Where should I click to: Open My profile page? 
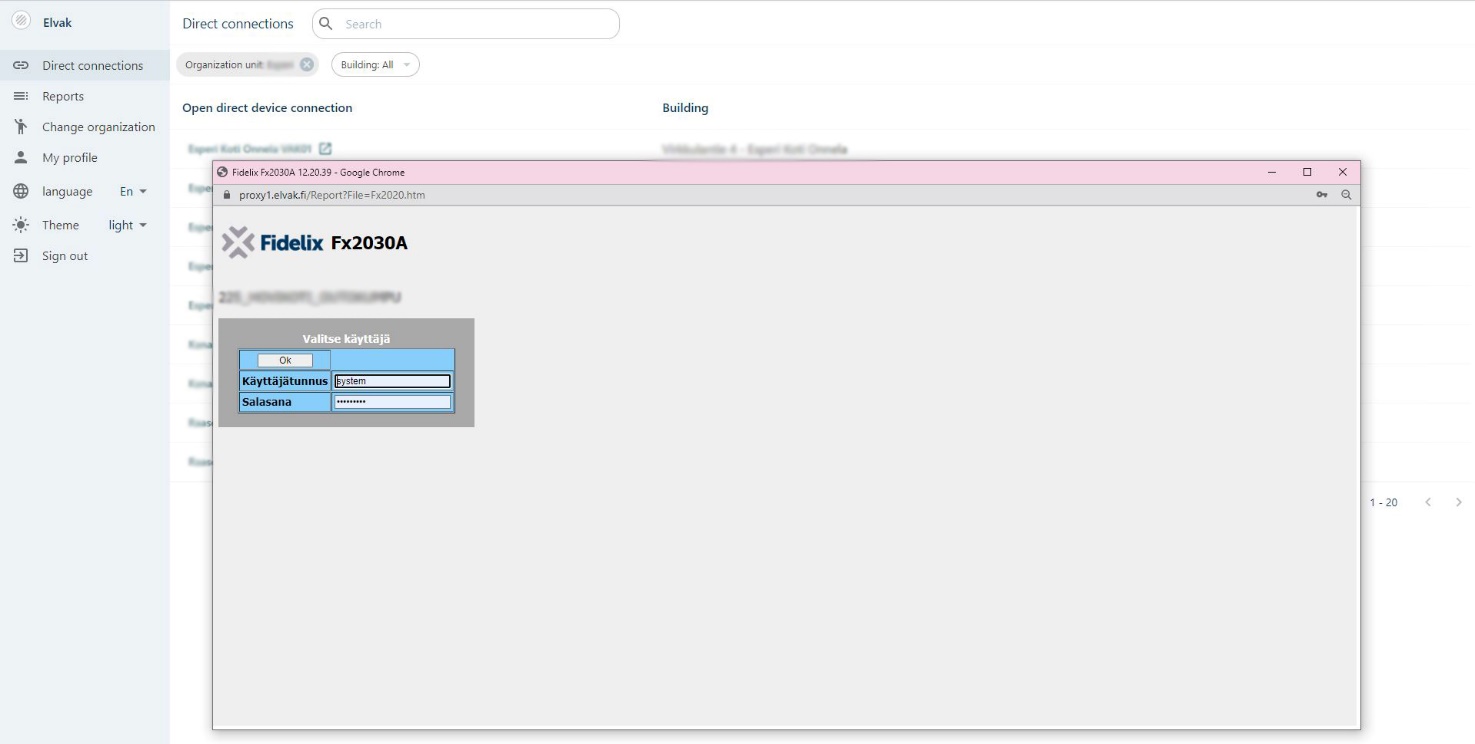[70, 158]
